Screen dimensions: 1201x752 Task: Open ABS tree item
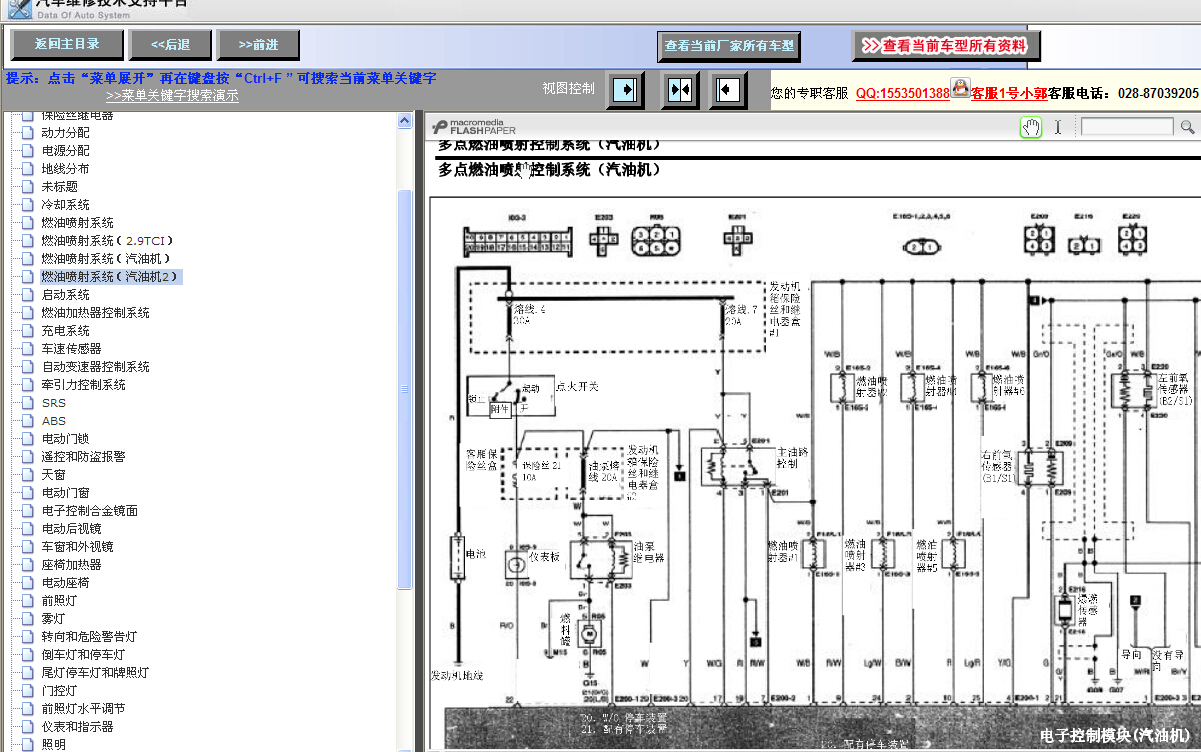(x=54, y=421)
